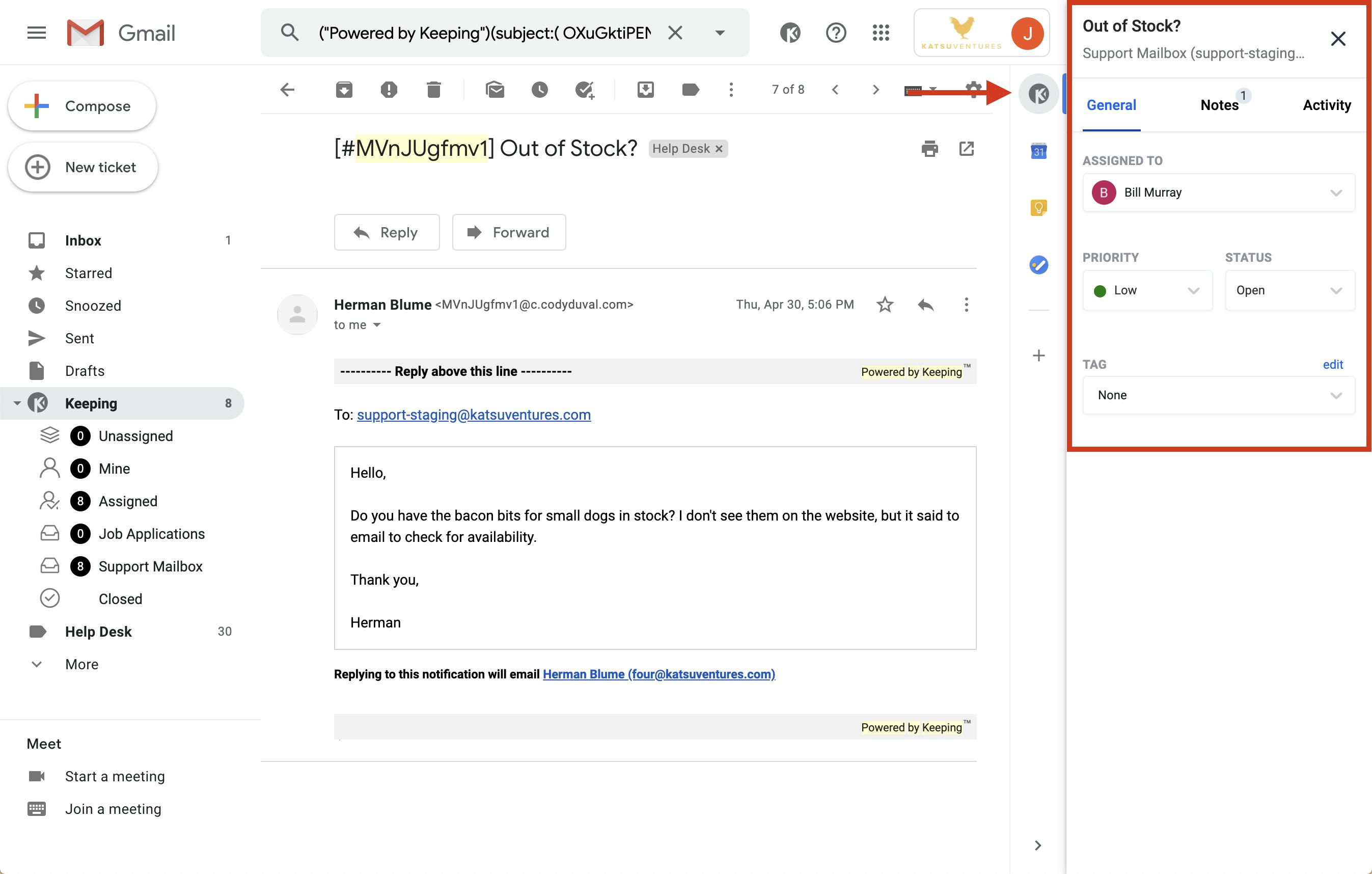This screenshot has height=874, width=1372.
Task: Open the Keeping side panel icon
Action: tap(1038, 93)
